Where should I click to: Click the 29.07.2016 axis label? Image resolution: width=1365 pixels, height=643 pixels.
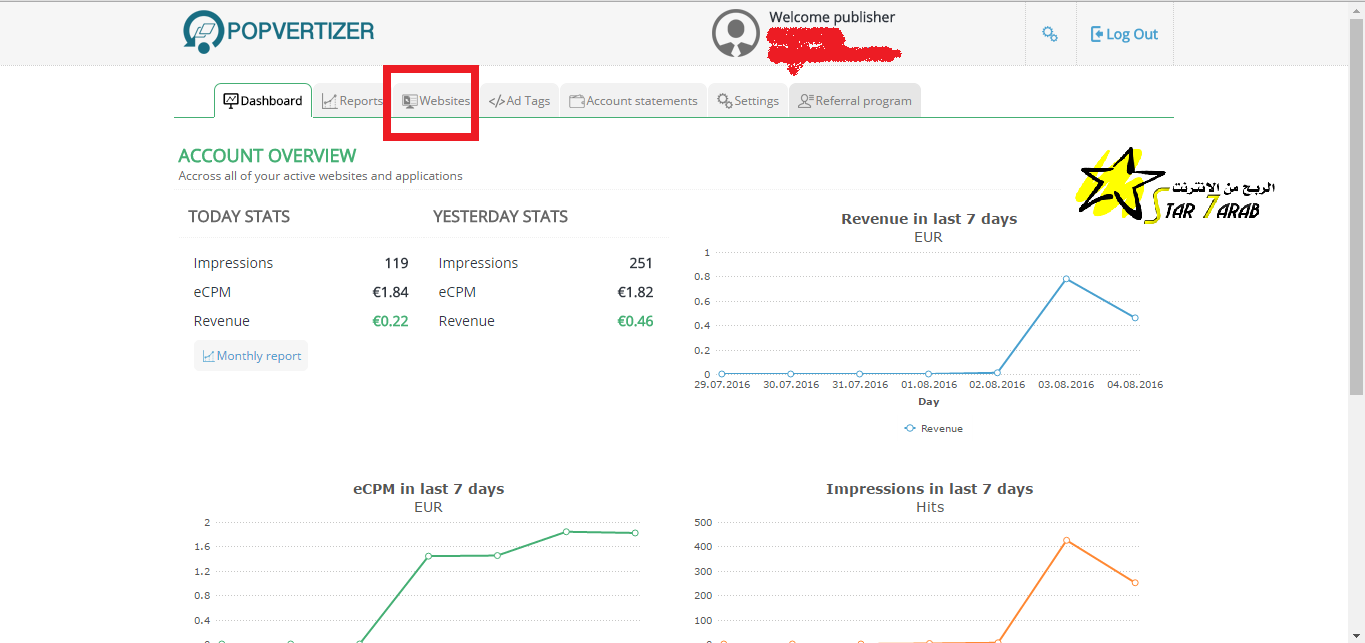pos(722,385)
